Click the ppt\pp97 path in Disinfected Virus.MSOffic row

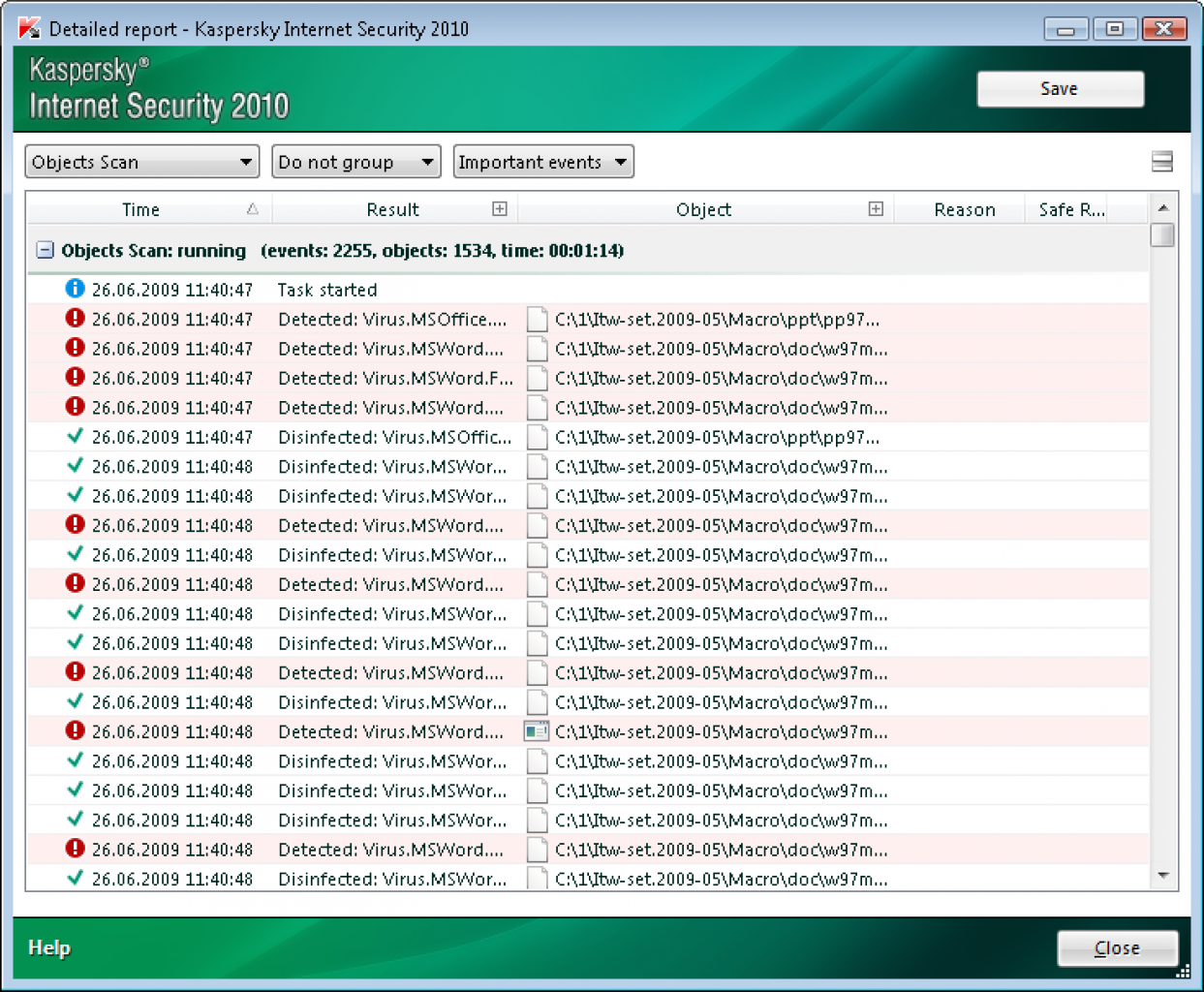pos(718,437)
